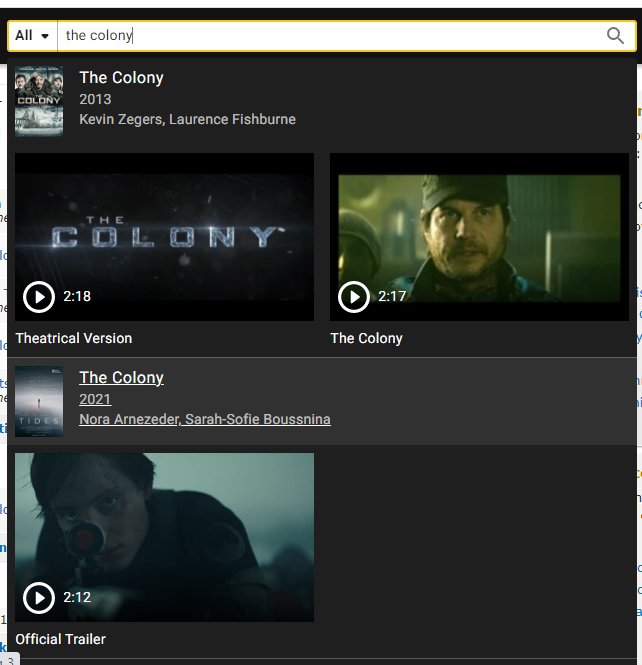This screenshot has width=642, height=665.
Task: Focus the search box containing 'the colony'
Action: click(330, 36)
